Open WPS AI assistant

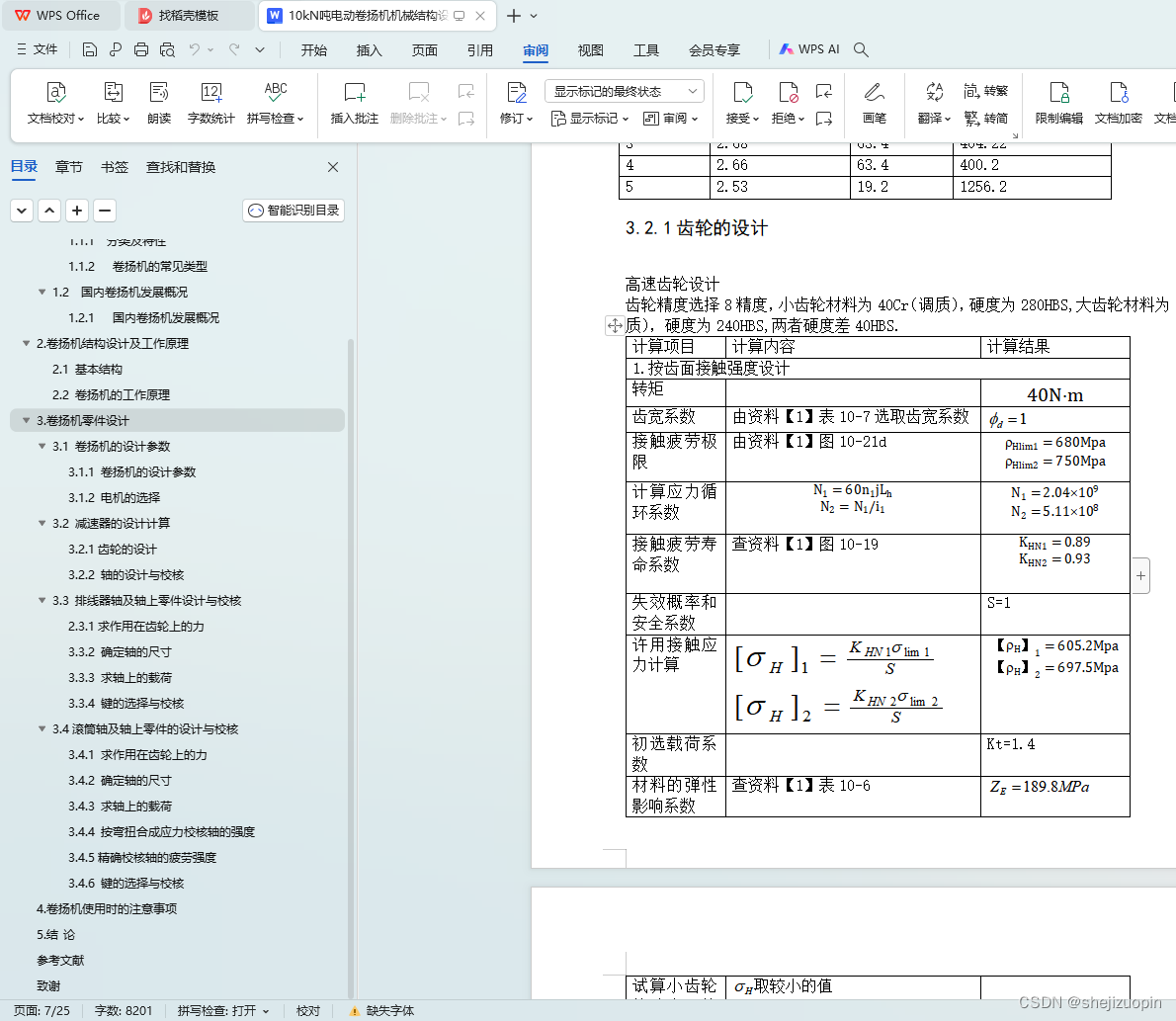point(809,49)
